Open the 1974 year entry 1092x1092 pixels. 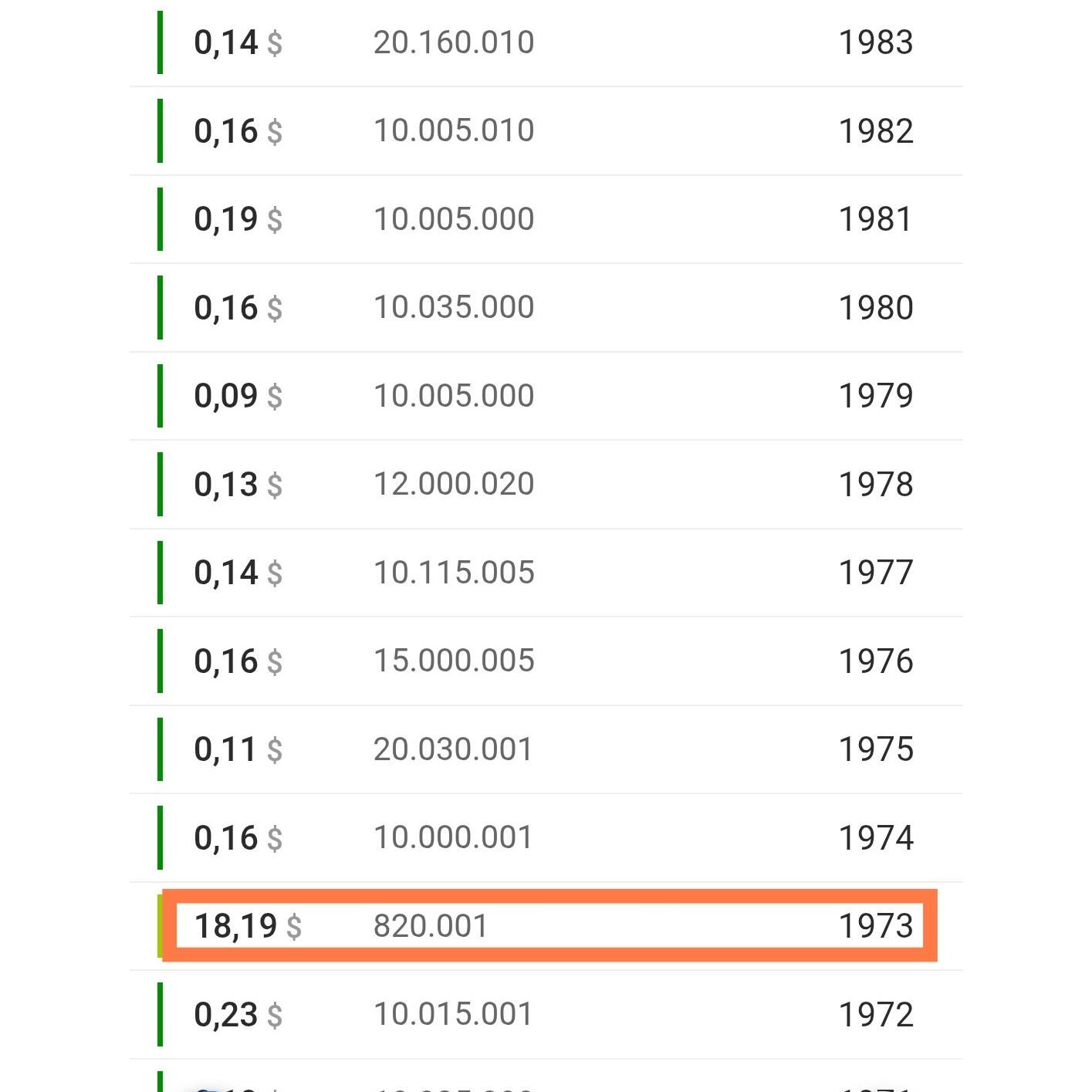875,838
